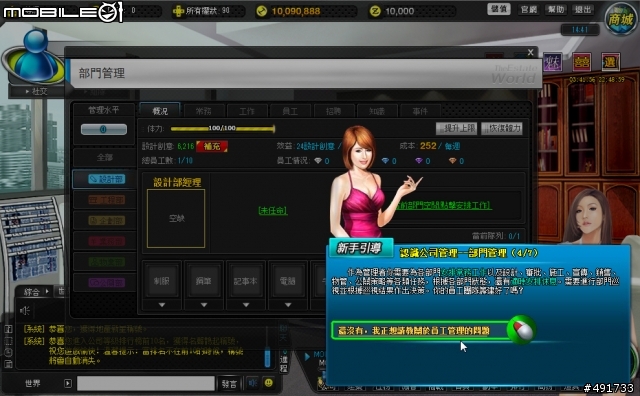Click the 制服 equipment slot

(x=162, y=281)
